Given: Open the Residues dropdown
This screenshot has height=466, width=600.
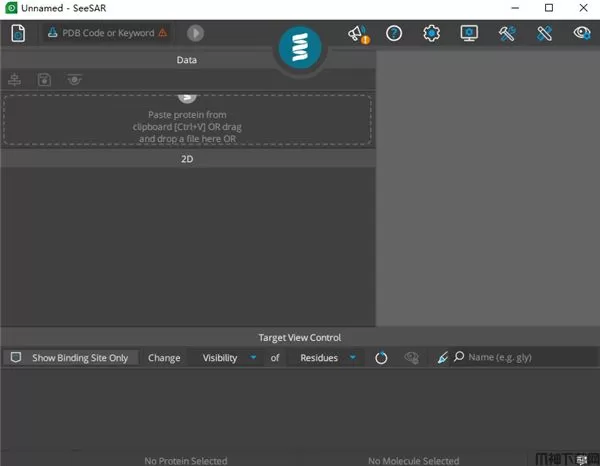Looking at the screenshot, I should (x=326, y=358).
